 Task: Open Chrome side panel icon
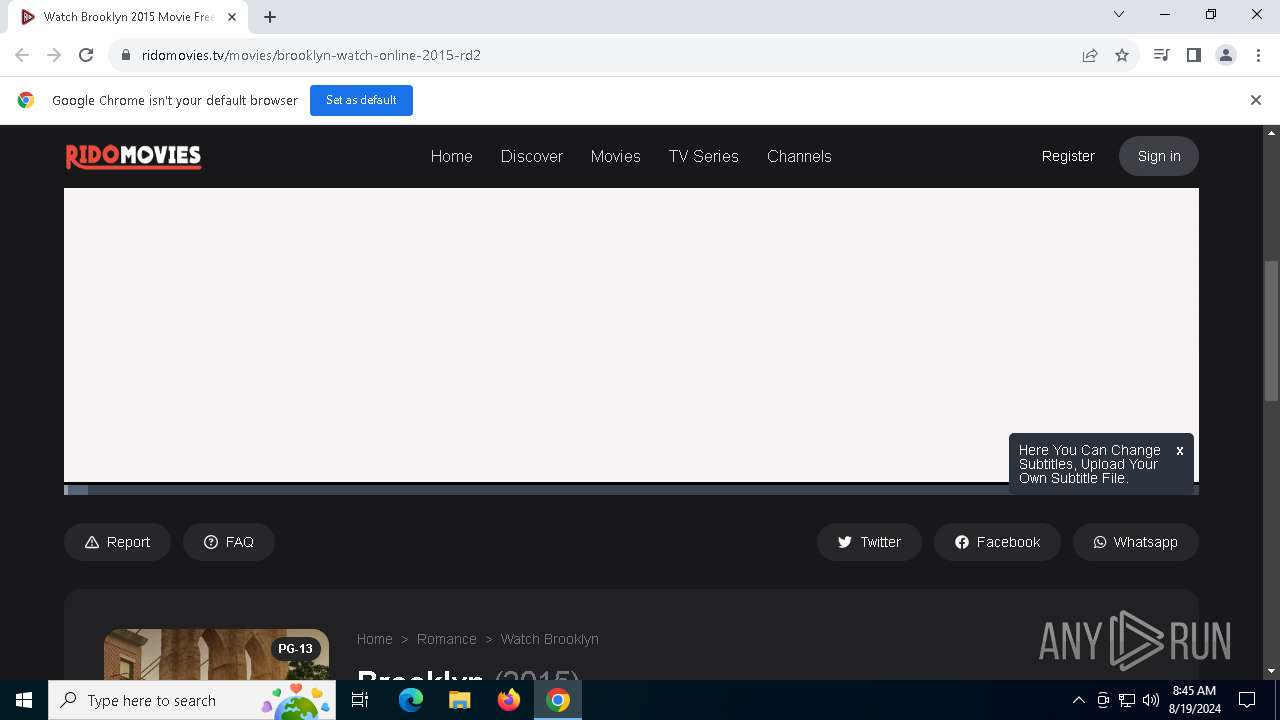pos(1193,55)
